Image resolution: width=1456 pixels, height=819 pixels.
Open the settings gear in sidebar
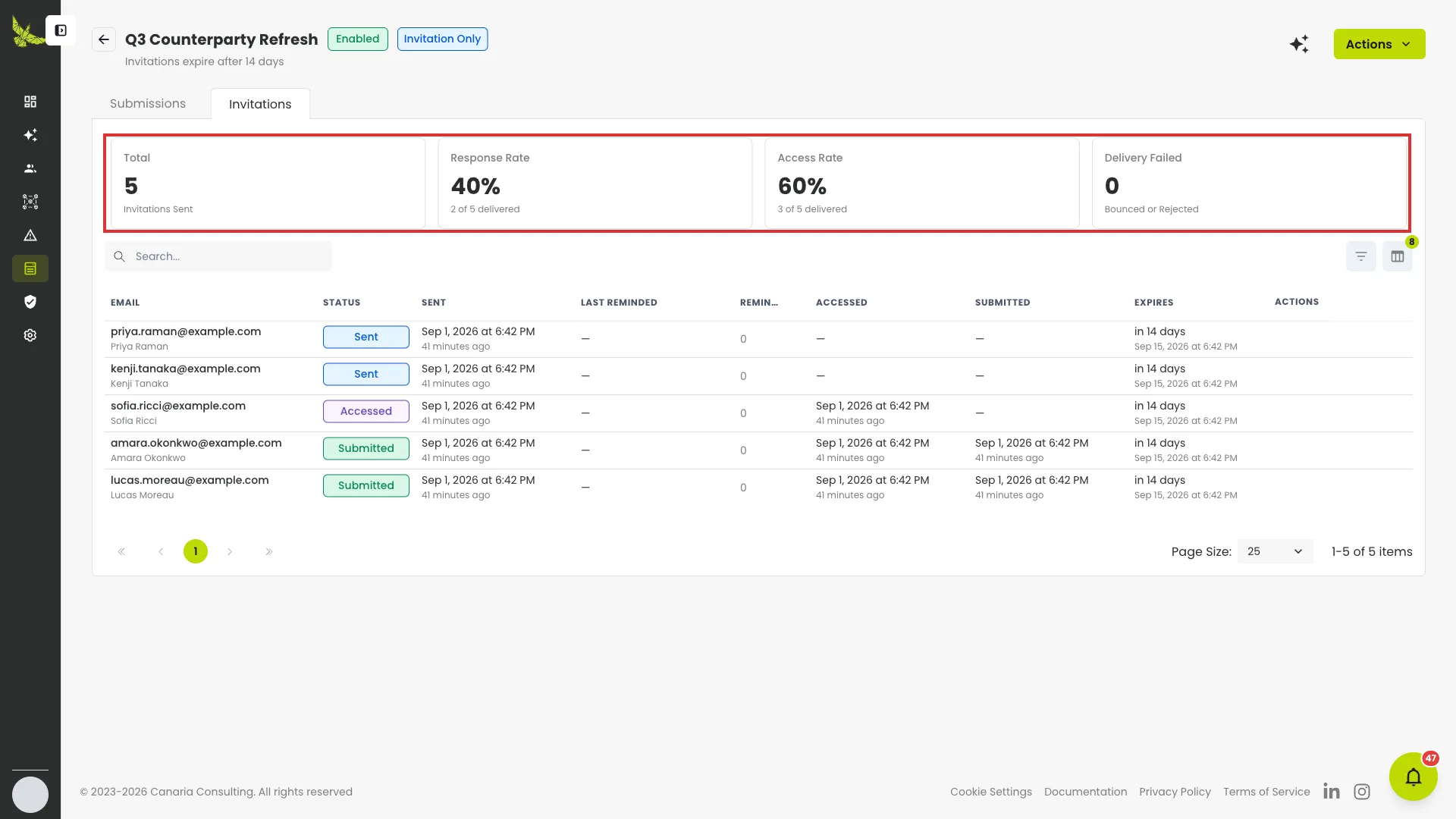click(30, 335)
